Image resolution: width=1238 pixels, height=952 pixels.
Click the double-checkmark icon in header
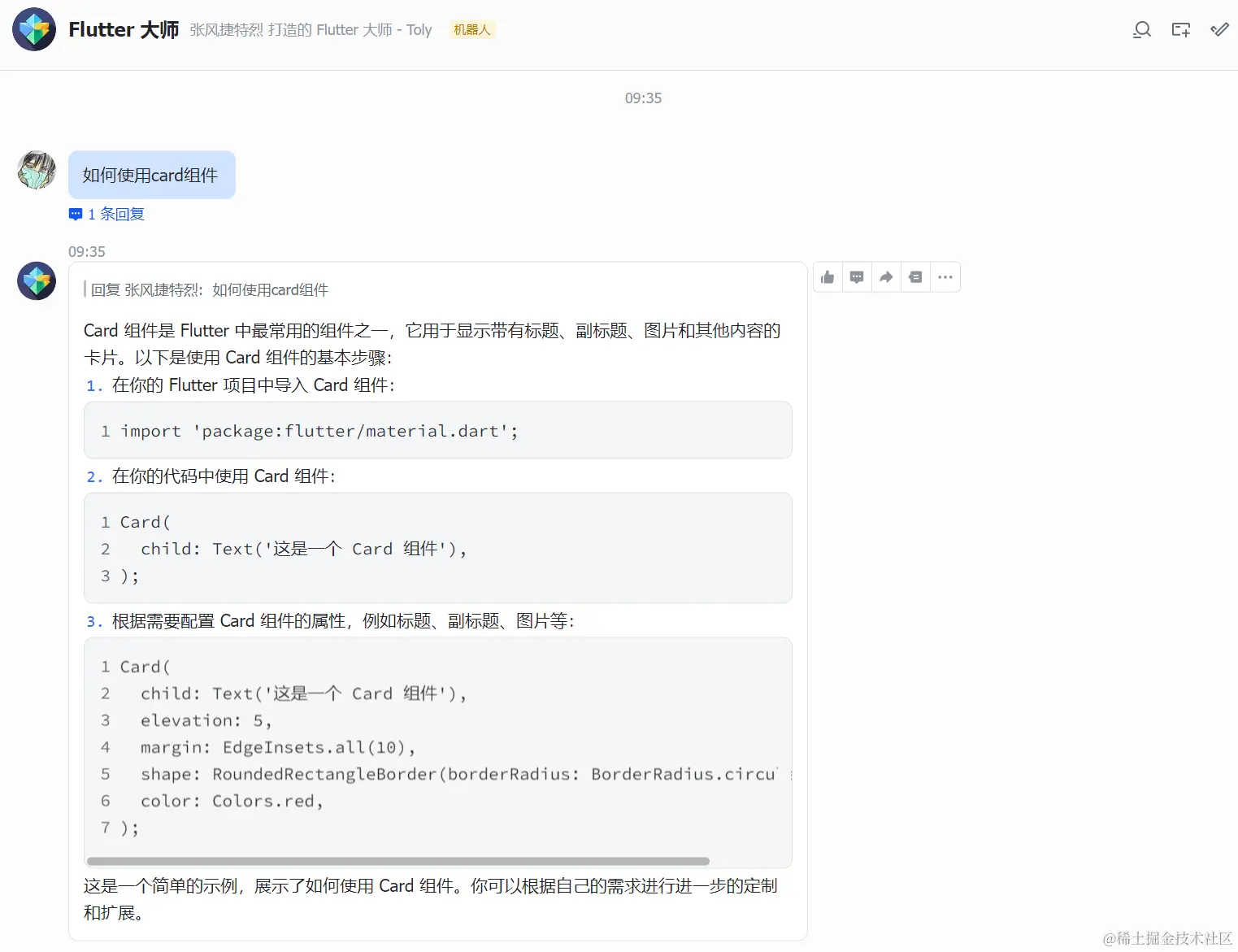pyautogui.click(x=1219, y=30)
